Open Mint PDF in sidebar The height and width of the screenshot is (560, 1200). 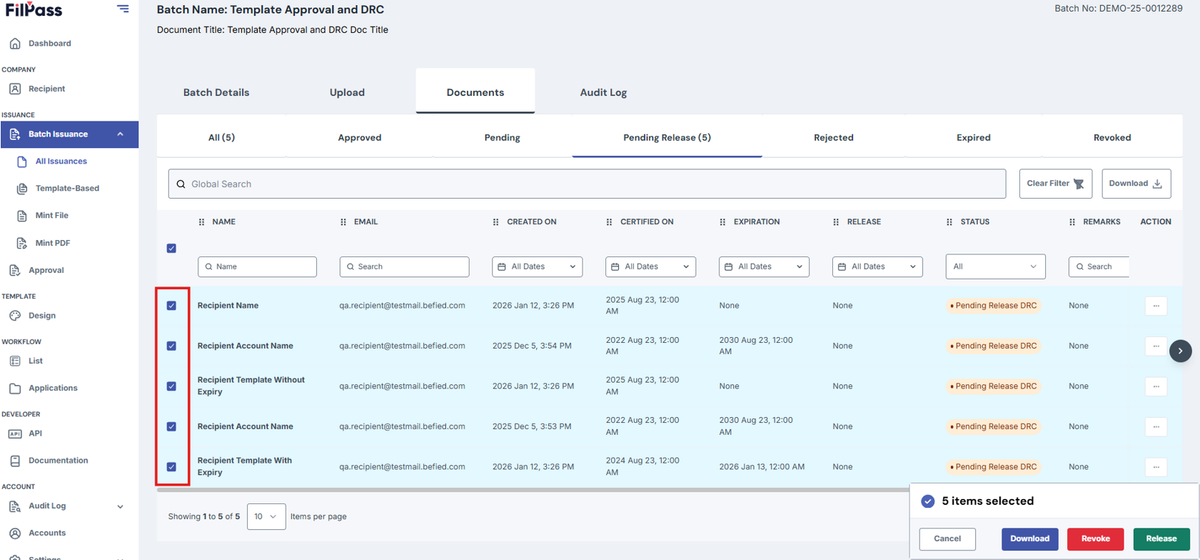pyautogui.click(x=51, y=242)
